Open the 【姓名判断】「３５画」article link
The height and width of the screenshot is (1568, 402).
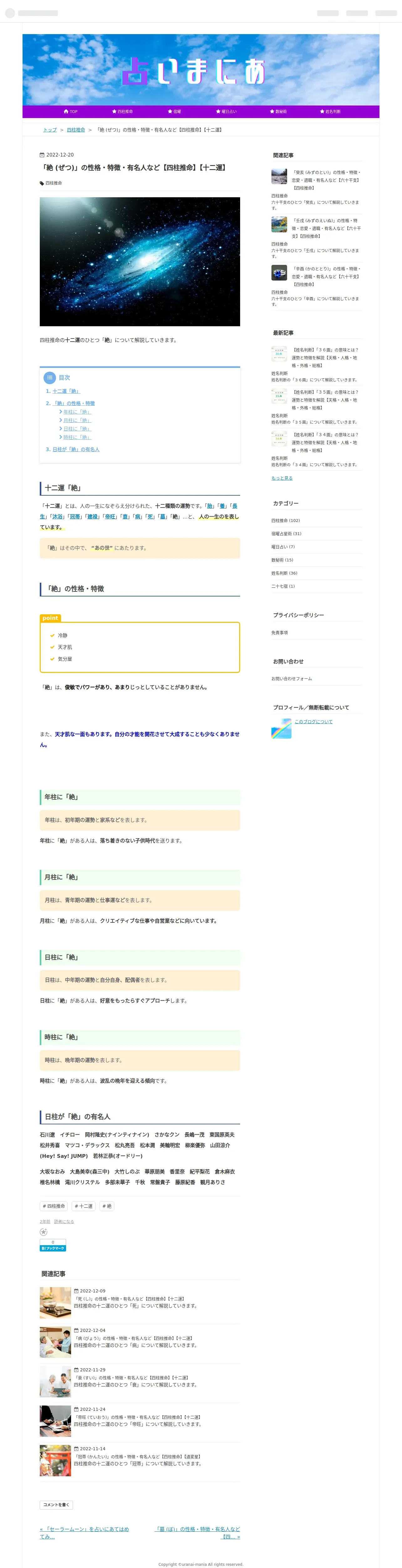point(326,400)
